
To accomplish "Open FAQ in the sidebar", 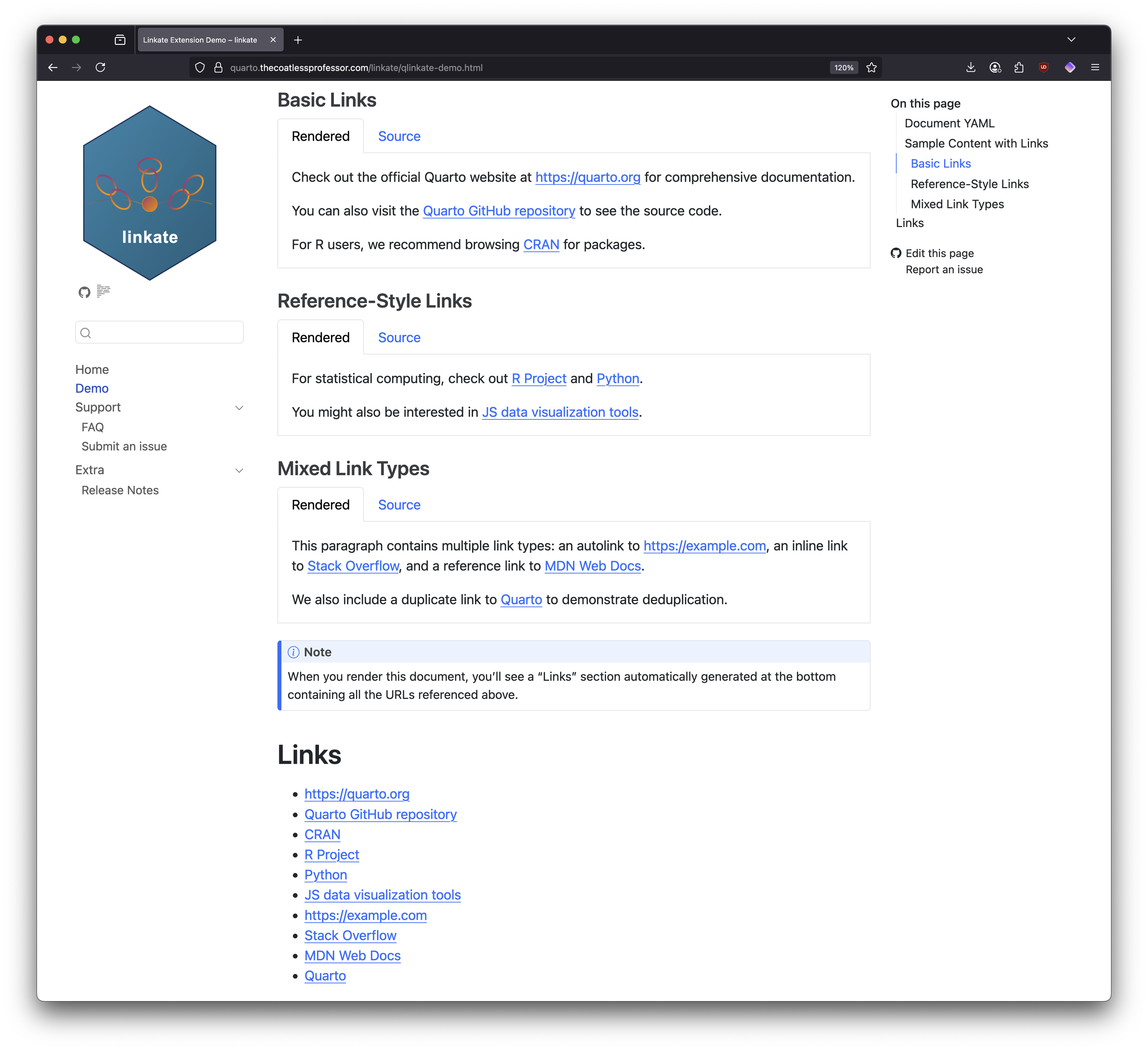I will click(x=92, y=427).
